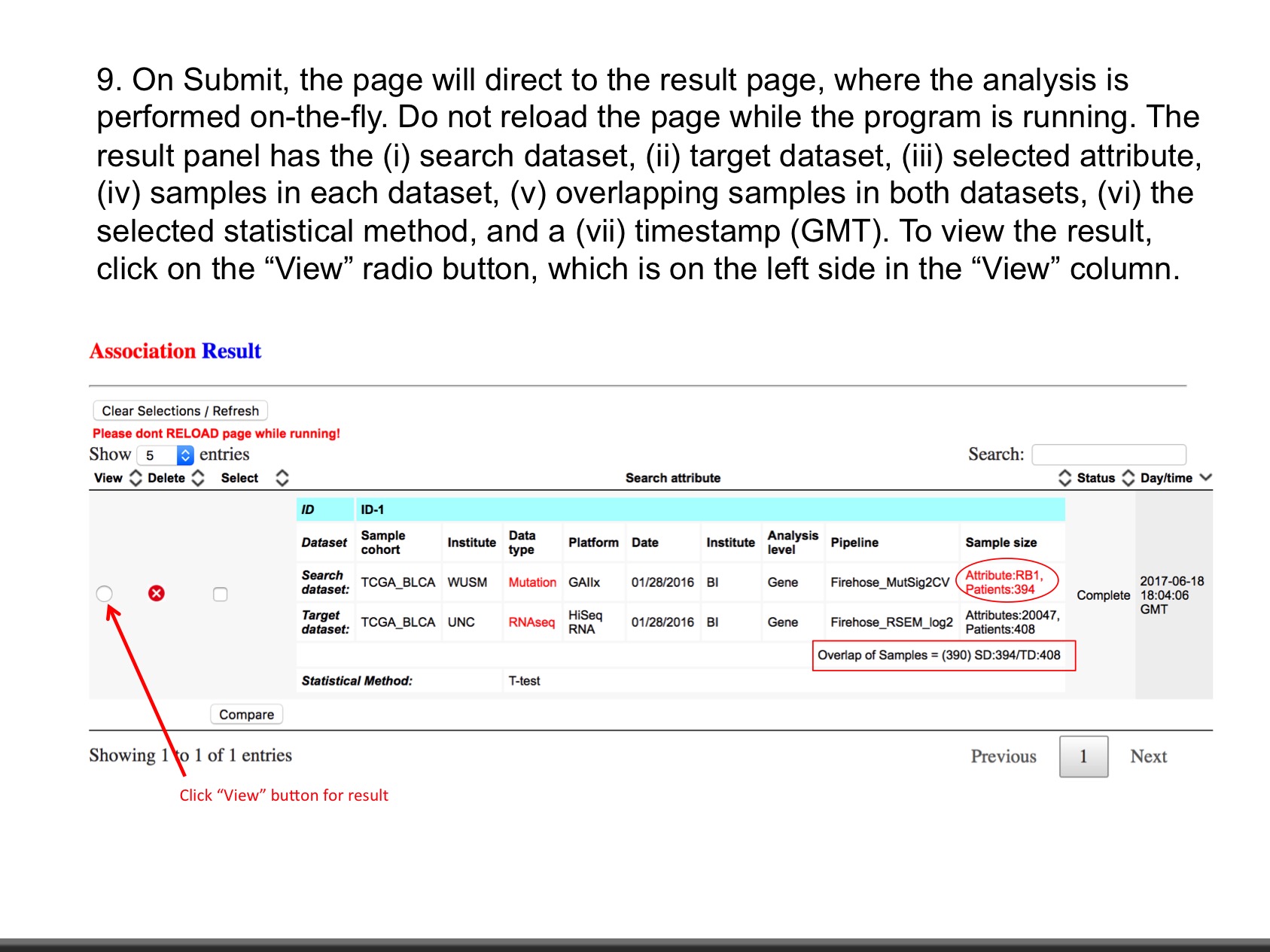Open the Show entries dropdown
The height and width of the screenshot is (952, 1270).
[166, 455]
